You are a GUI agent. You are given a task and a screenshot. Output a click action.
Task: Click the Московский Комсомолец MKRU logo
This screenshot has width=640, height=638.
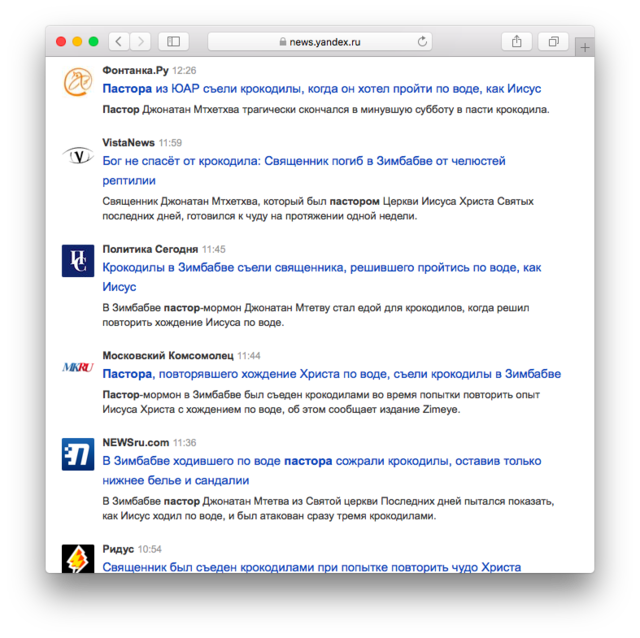pyautogui.click(x=78, y=367)
